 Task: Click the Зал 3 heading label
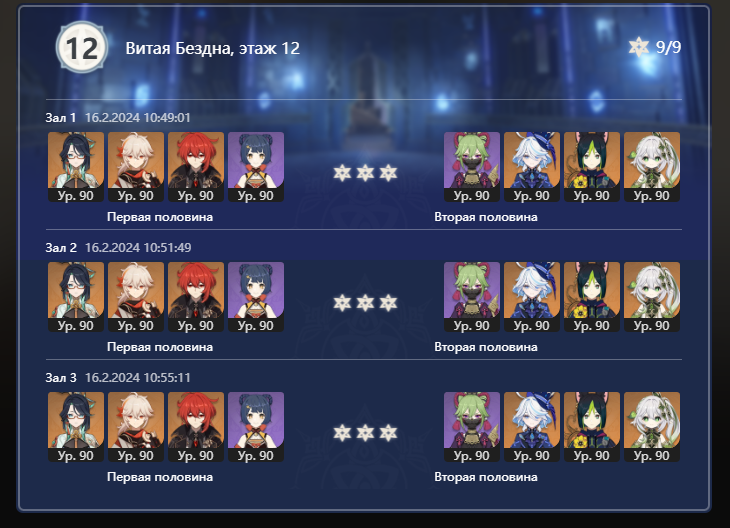(61, 377)
